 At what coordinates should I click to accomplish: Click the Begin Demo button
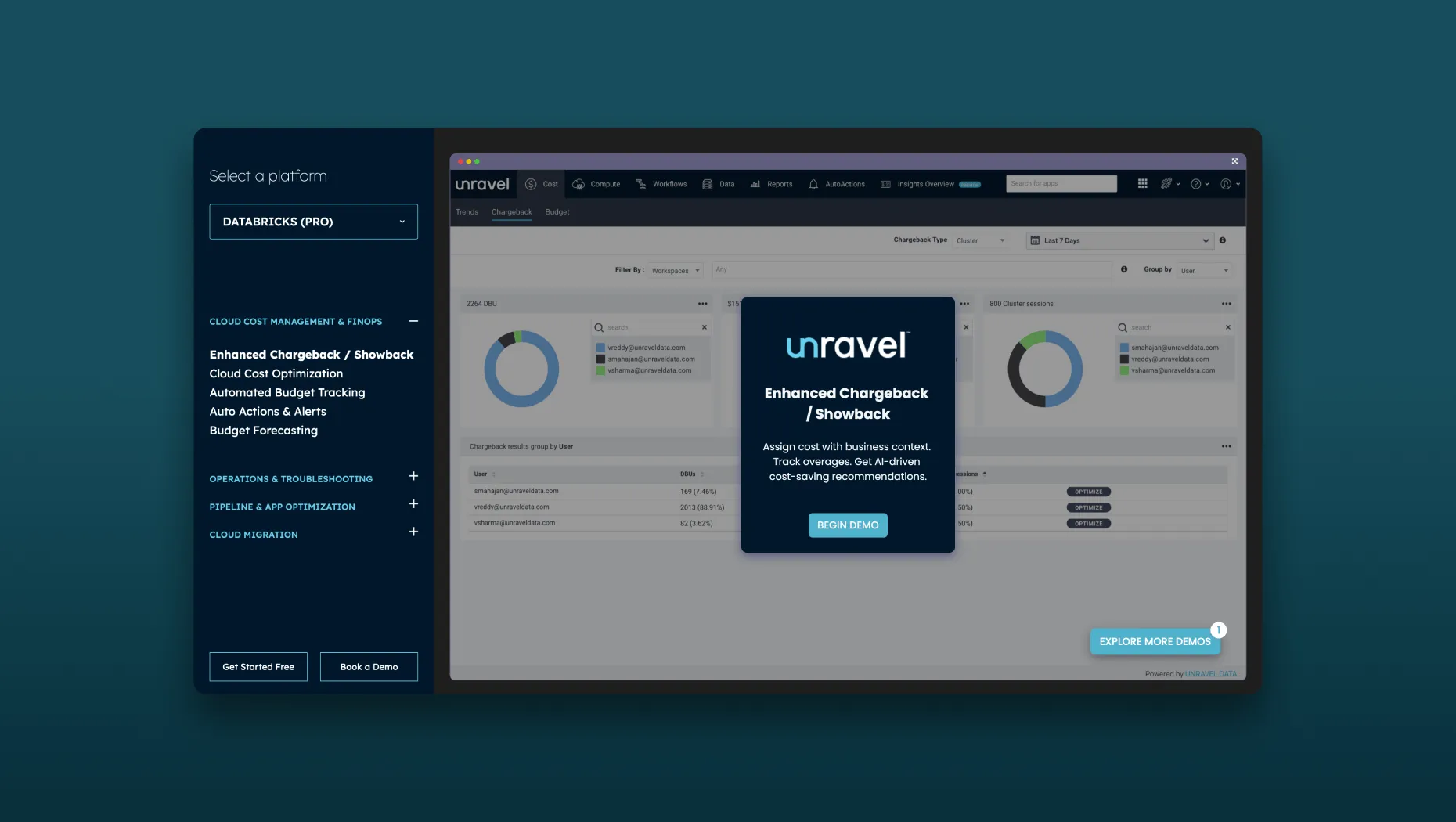(848, 525)
